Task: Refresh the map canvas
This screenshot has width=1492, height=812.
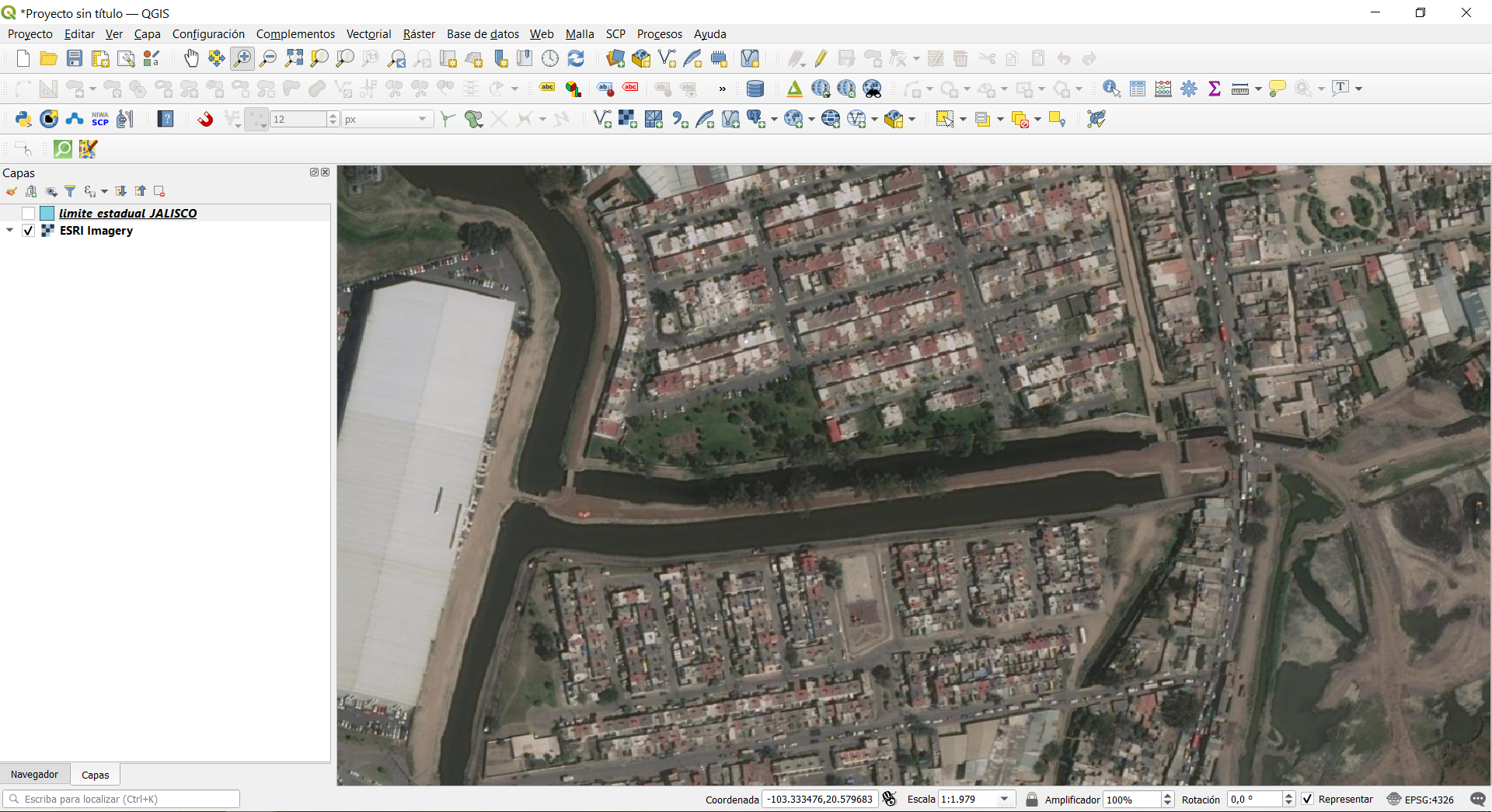Action: tap(576, 58)
